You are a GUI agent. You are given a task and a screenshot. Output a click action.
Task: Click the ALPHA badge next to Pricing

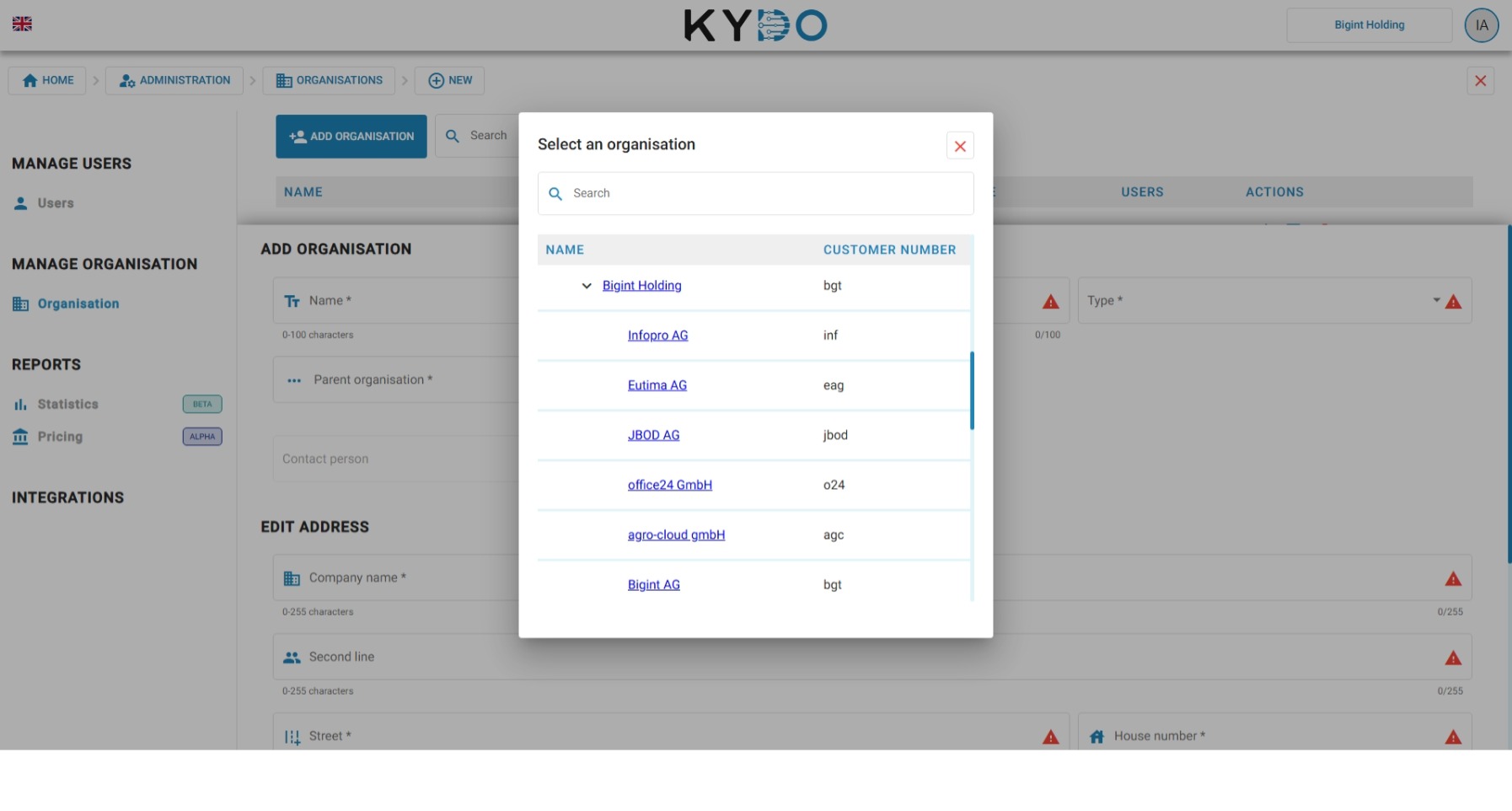(x=202, y=437)
